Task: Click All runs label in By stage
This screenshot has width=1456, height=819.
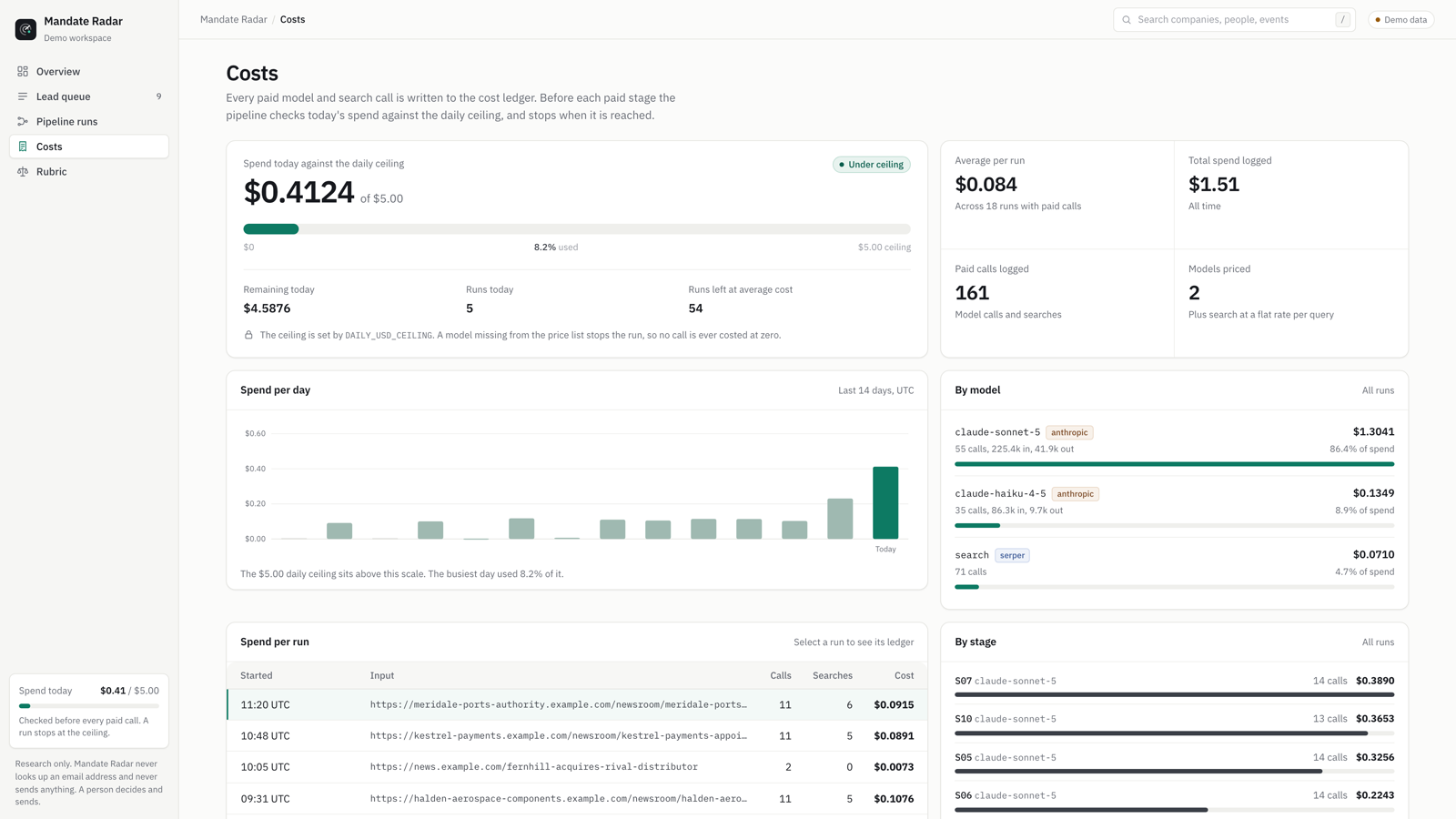Action: click(1378, 642)
